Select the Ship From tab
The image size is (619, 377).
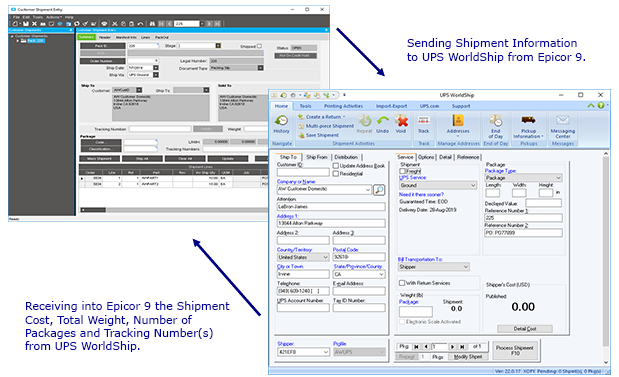tap(317, 157)
